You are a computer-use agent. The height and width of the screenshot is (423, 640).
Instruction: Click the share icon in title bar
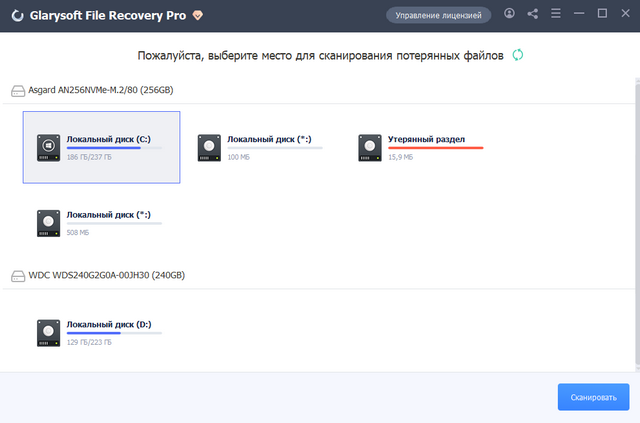[x=532, y=14]
